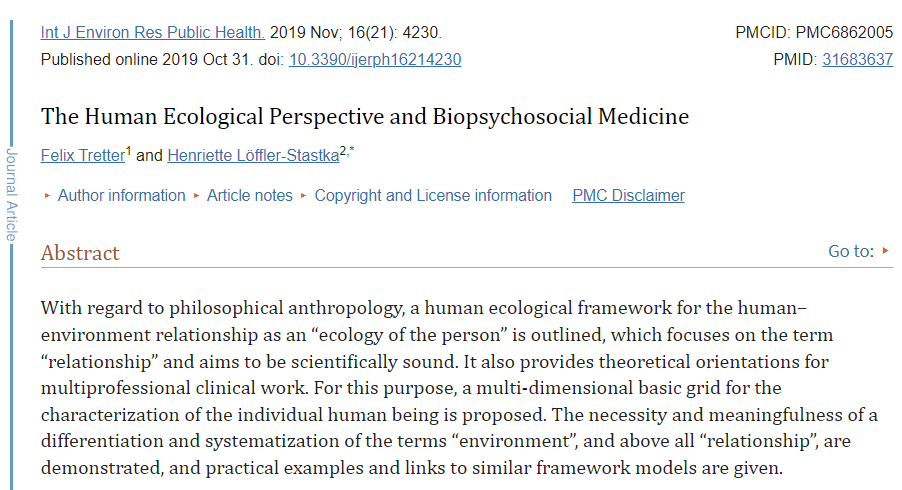The width and height of the screenshot is (902, 490).
Task: Click the article title text
Action: [365, 116]
